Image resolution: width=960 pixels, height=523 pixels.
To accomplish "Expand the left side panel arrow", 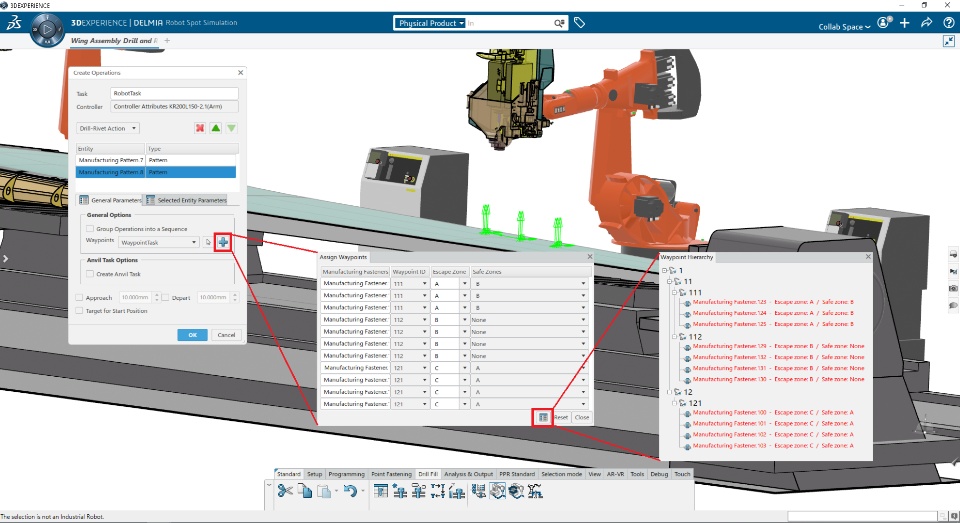I will 5,258.
